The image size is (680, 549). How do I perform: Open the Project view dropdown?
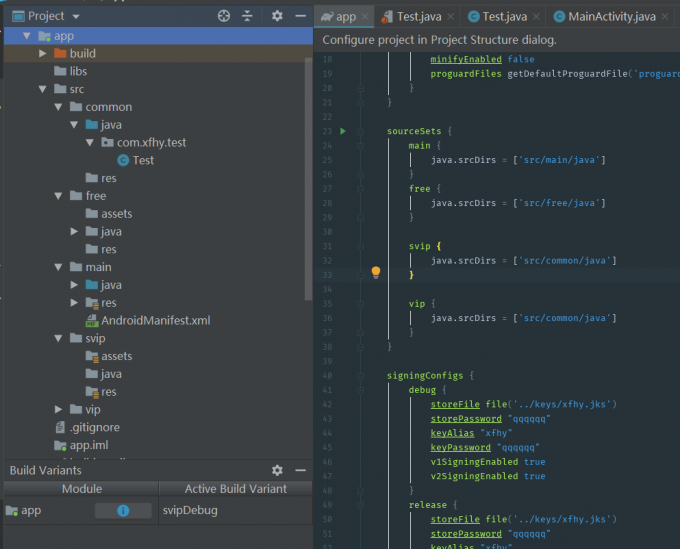tap(76, 16)
